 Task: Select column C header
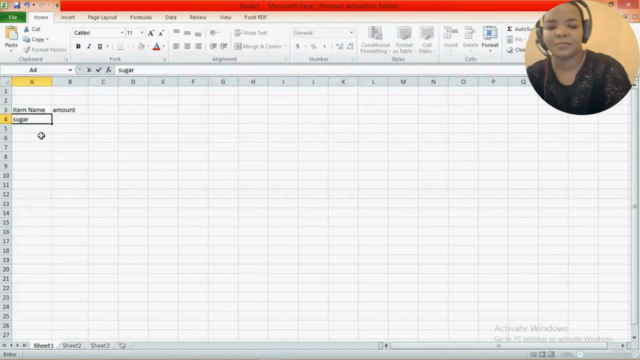(103, 82)
